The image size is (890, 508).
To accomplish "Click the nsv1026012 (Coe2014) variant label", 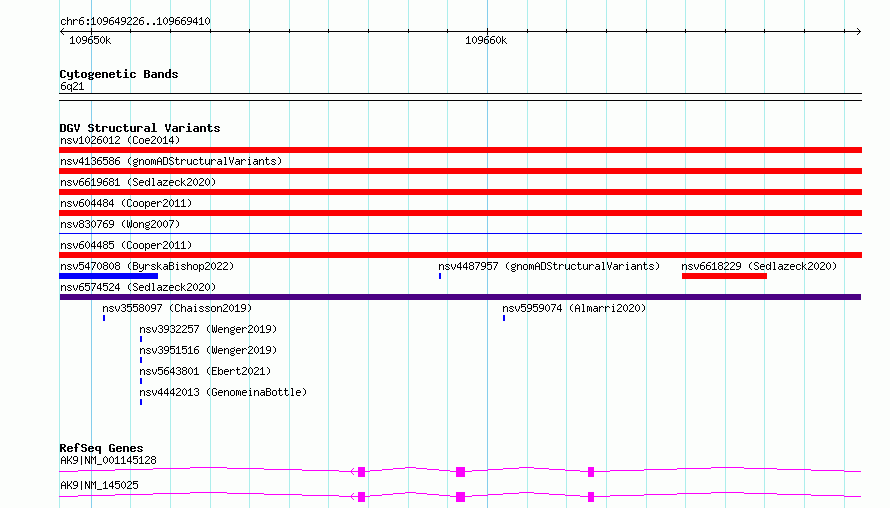I will point(120,140).
